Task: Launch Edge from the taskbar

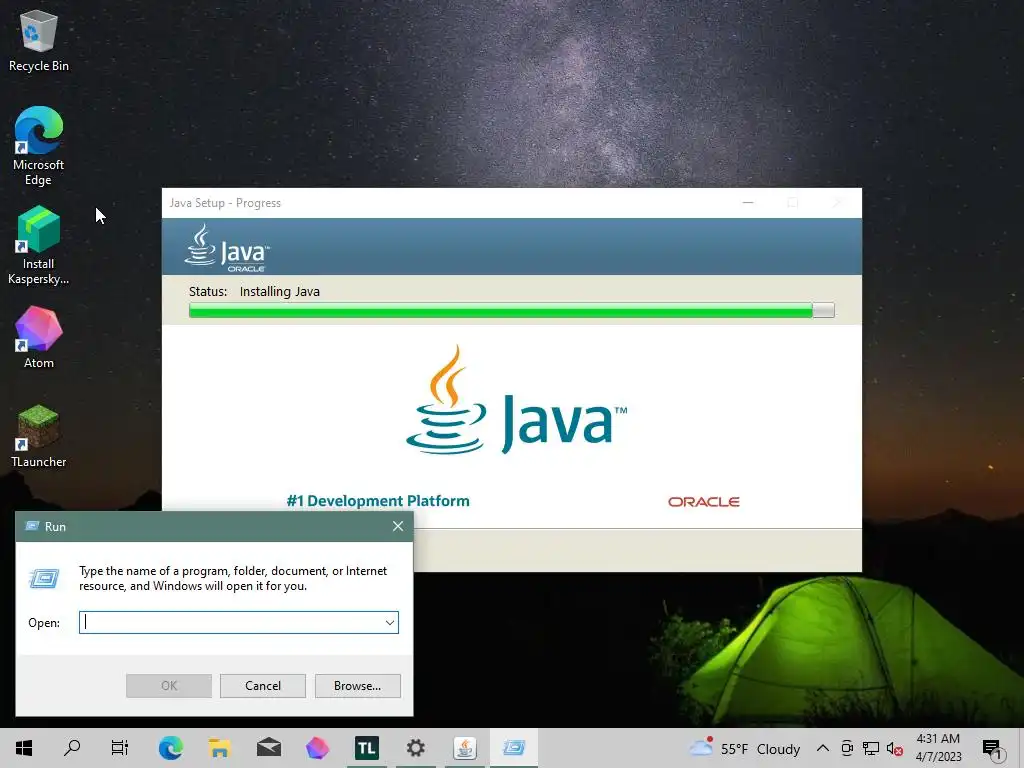Action: (170, 748)
